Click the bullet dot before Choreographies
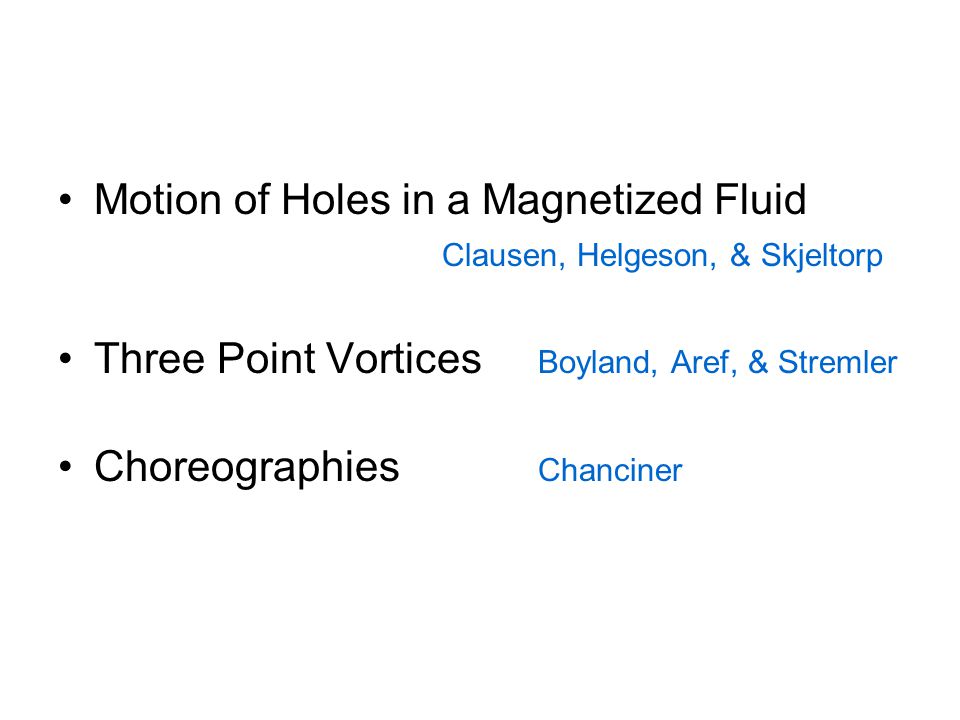960x720 pixels. (65, 467)
